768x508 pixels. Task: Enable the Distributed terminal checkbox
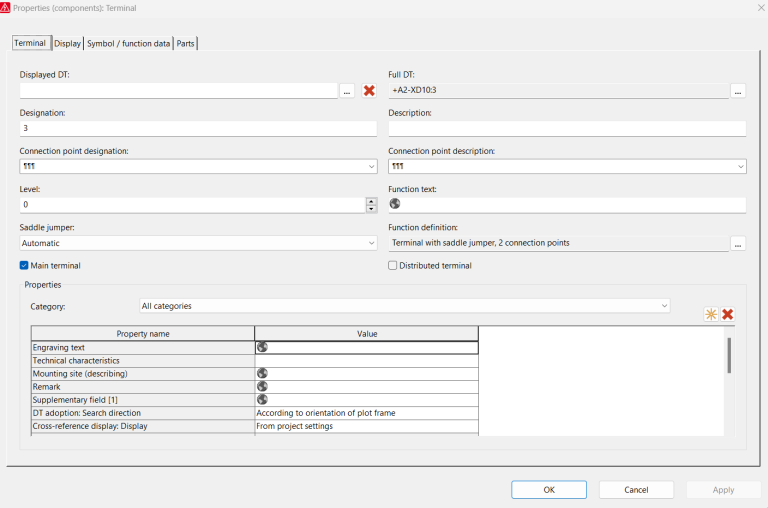point(392,266)
